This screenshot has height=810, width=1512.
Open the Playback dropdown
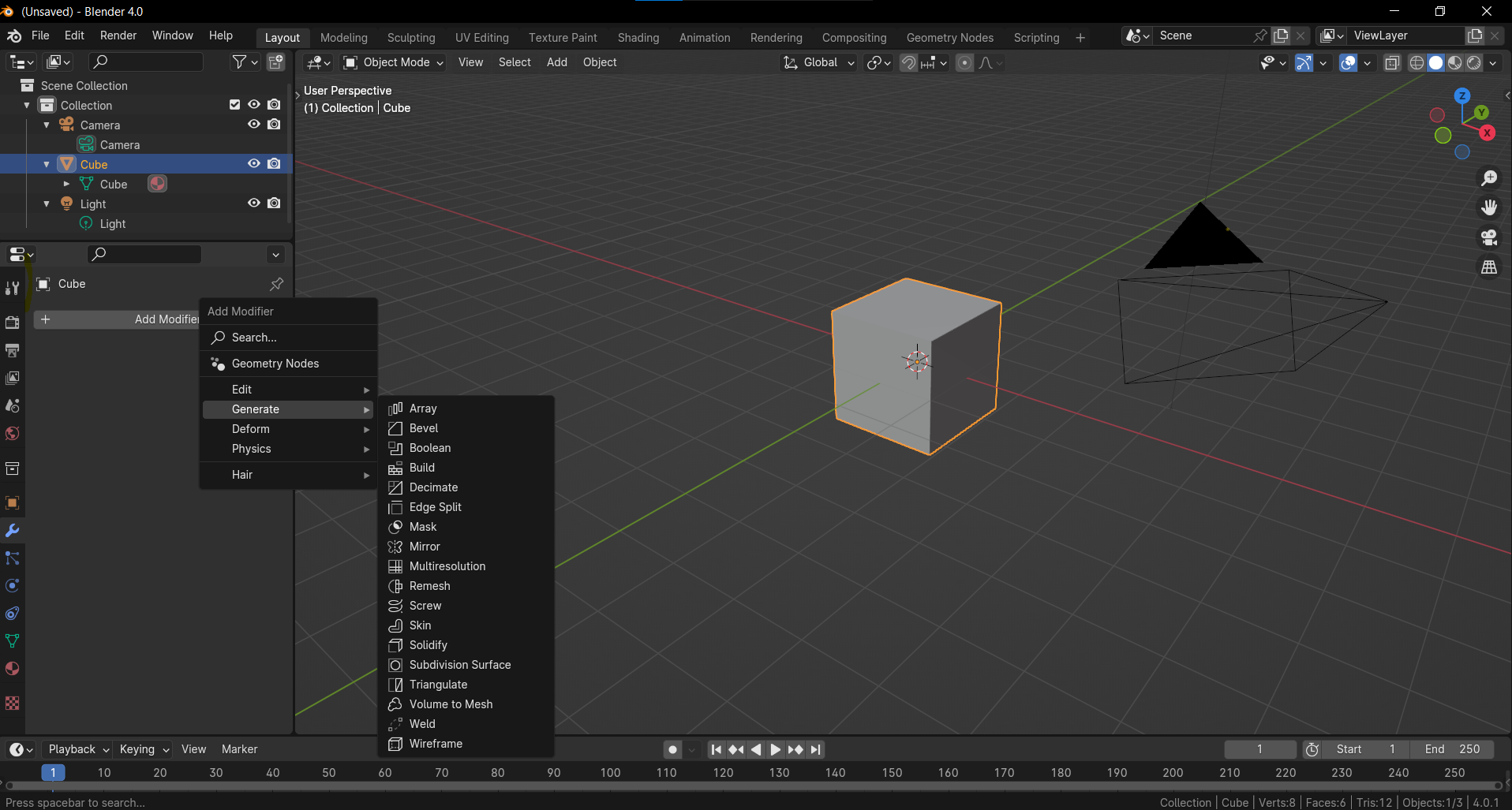[78, 750]
